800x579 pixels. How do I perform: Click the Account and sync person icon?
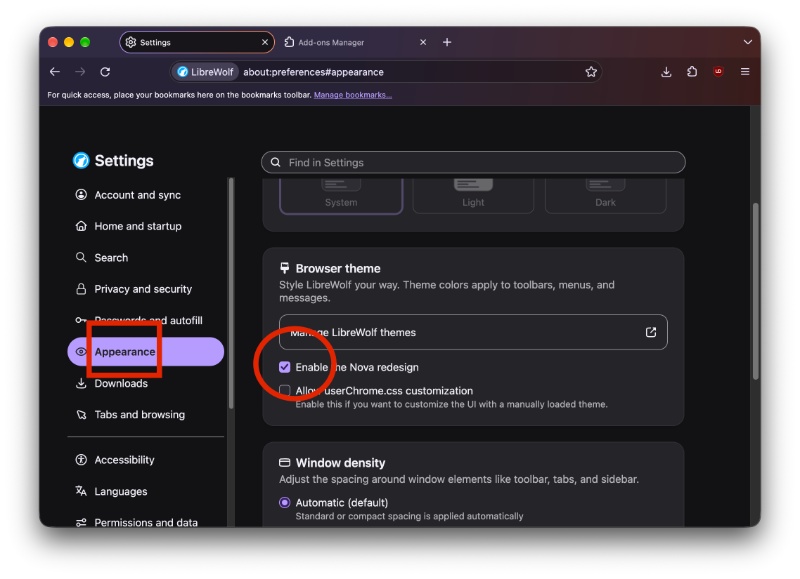pos(81,194)
